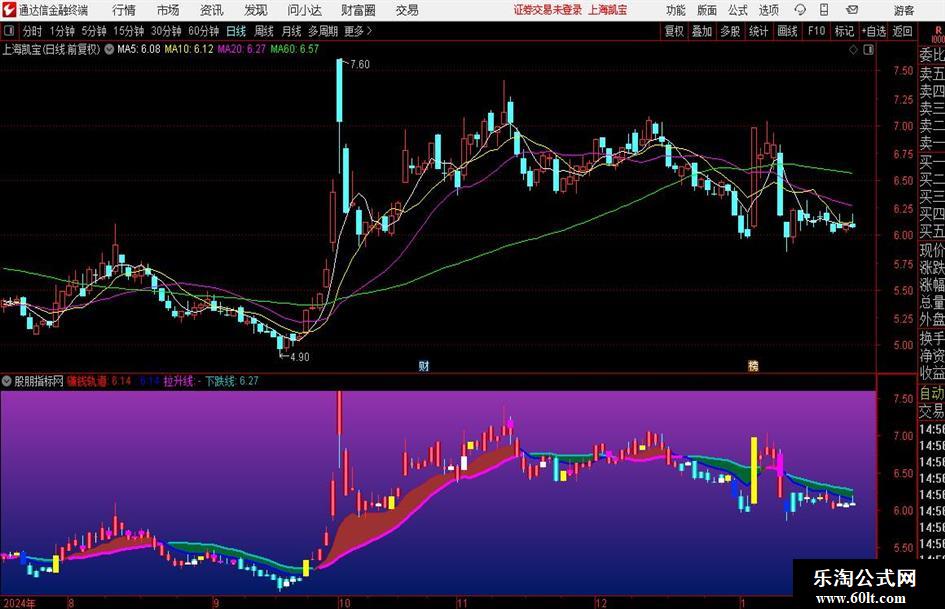Expand main chart indicator dropdown arrow
Screen dimensions: 945x609
pyautogui.click(x=109, y=49)
